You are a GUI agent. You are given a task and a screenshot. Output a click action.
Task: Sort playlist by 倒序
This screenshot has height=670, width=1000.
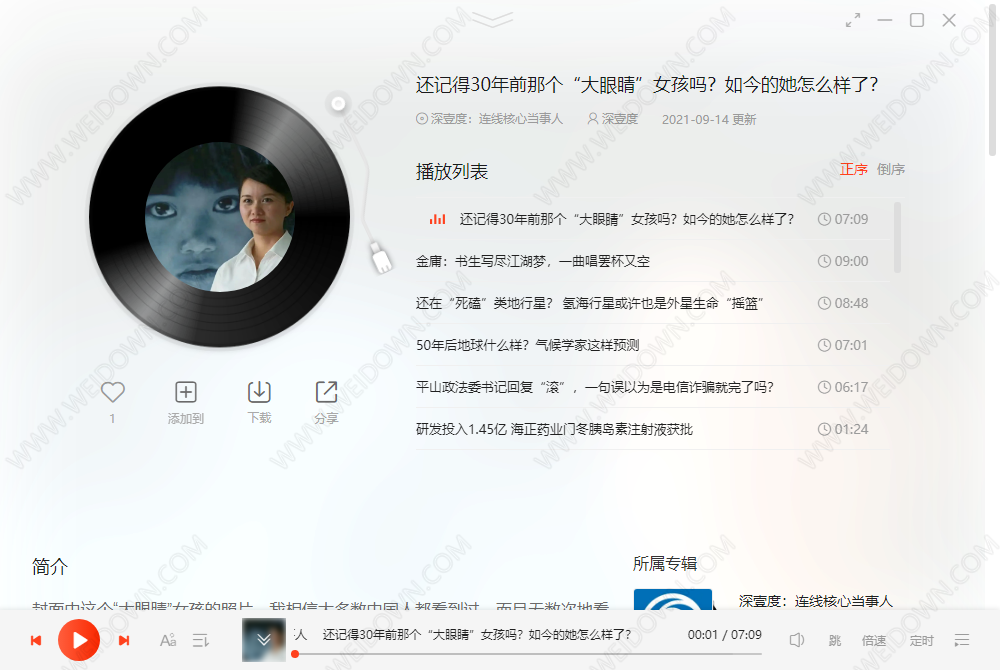click(891, 169)
